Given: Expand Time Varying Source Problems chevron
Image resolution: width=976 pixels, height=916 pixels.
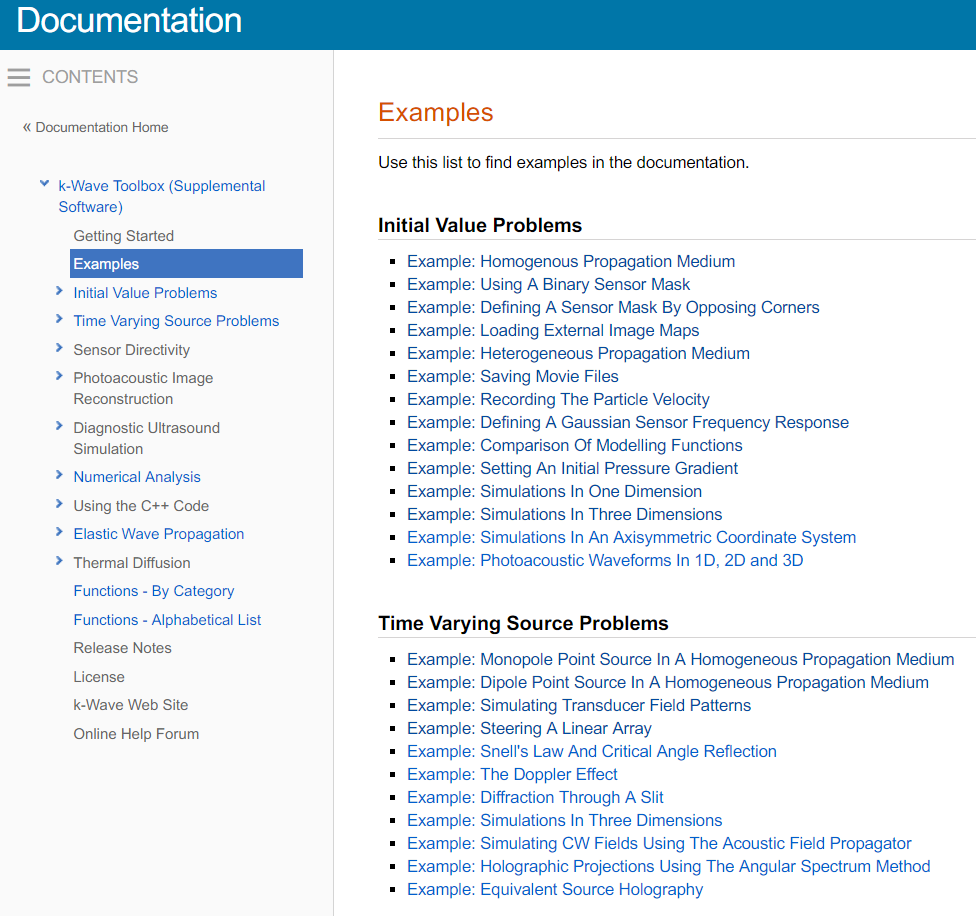Looking at the screenshot, I should pyautogui.click(x=60, y=320).
